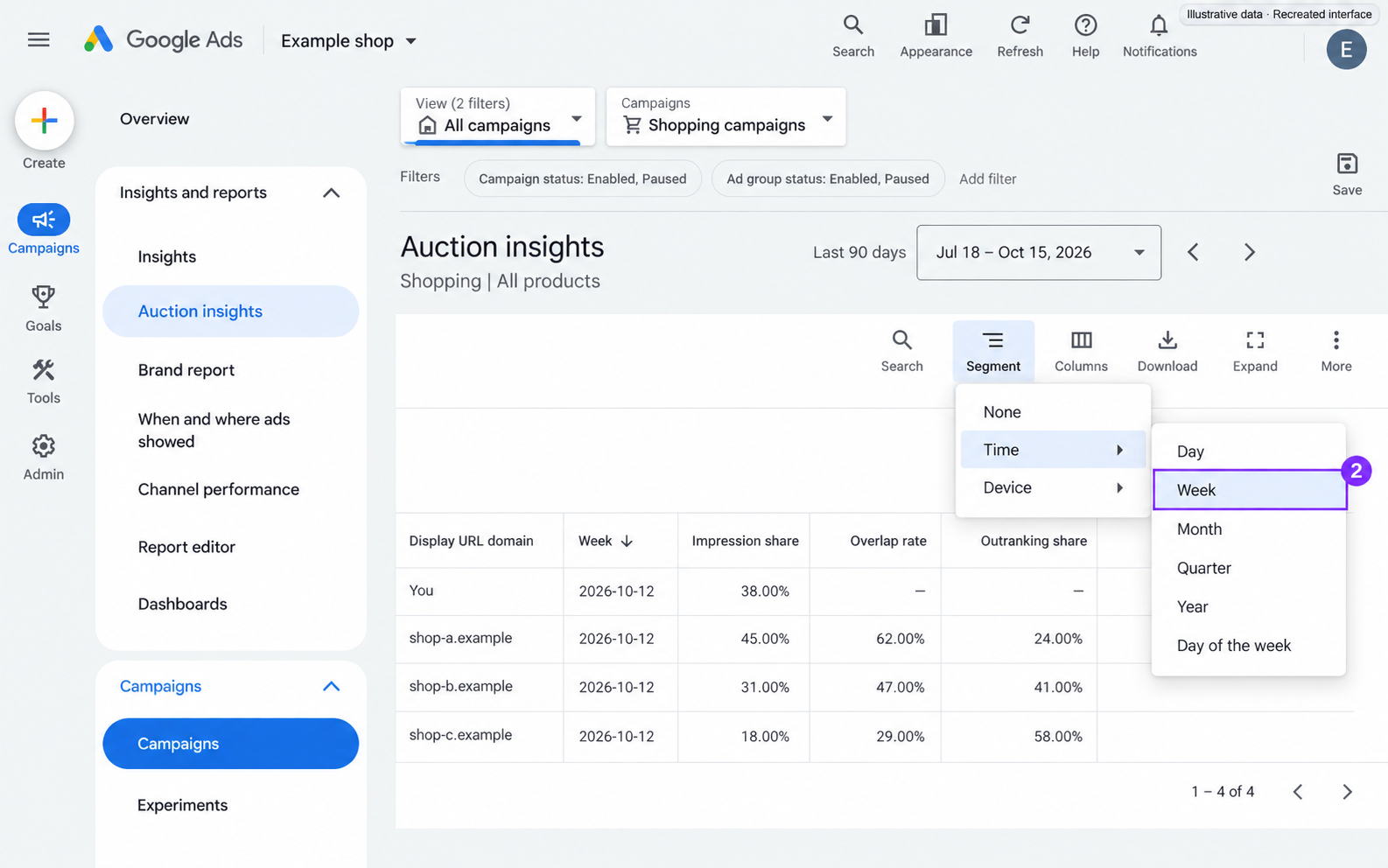Image resolution: width=1388 pixels, height=868 pixels.
Task: Open the blue Campaigns sidebar item
Action: tap(230, 744)
